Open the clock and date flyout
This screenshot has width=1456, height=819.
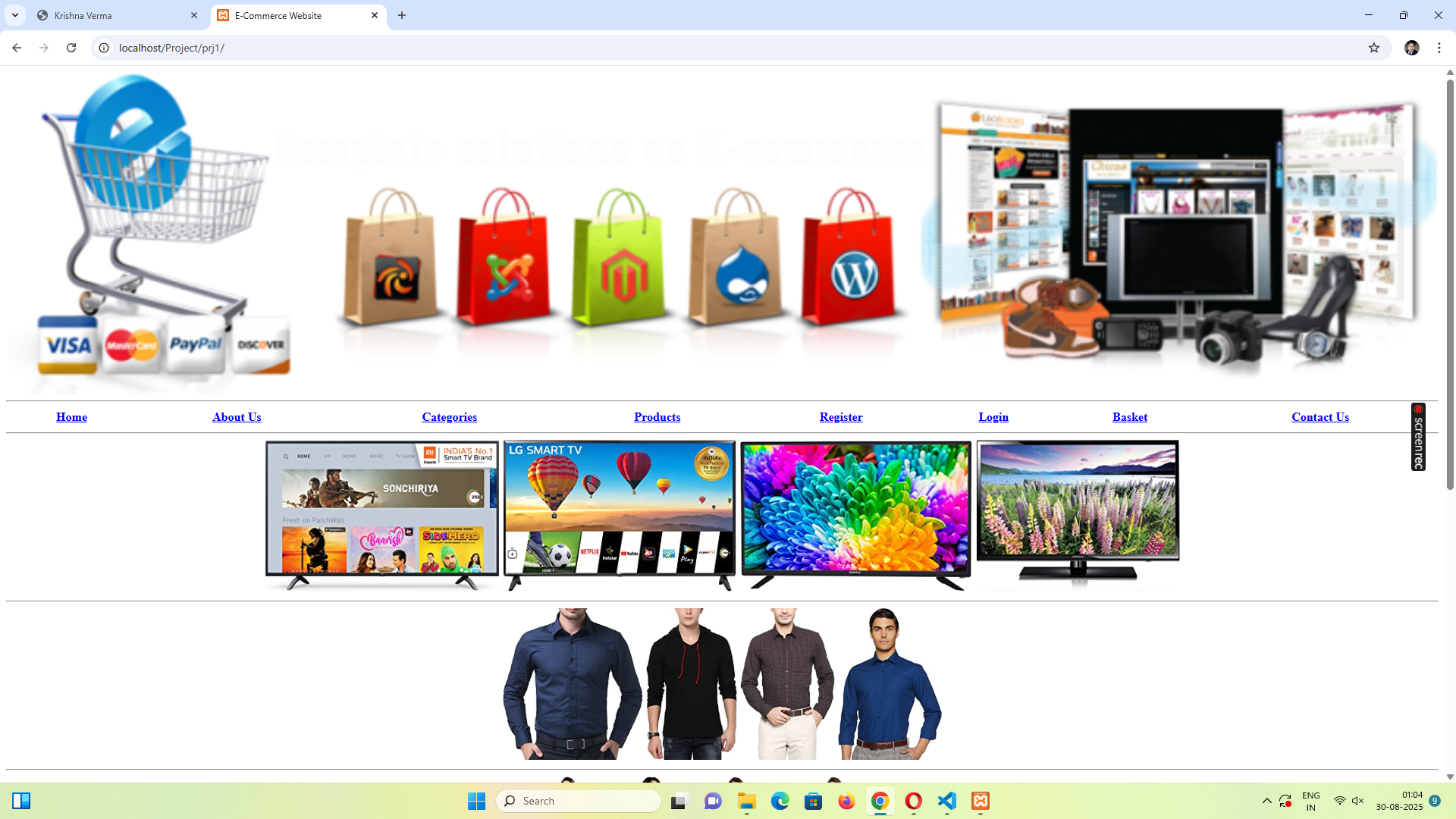click(1400, 801)
